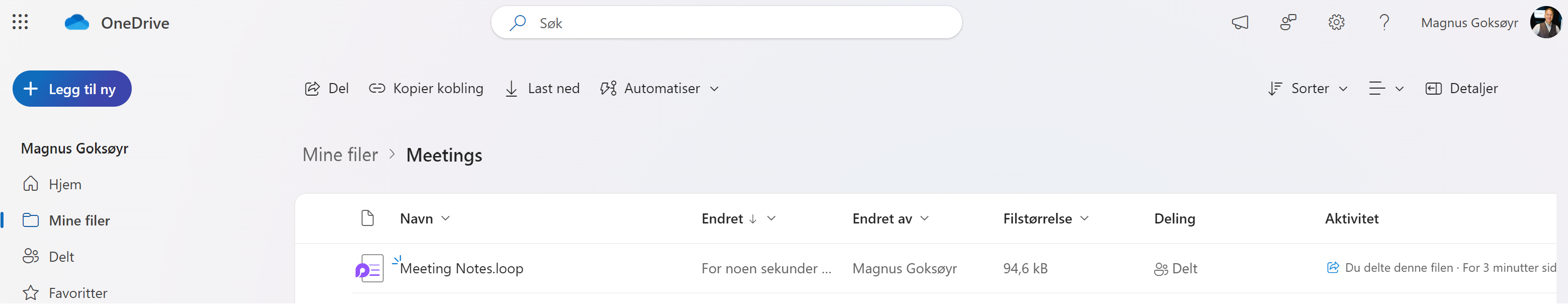The height and width of the screenshot is (304, 1568).
Task: Open the Sorter dropdown menu
Action: 1308,89
